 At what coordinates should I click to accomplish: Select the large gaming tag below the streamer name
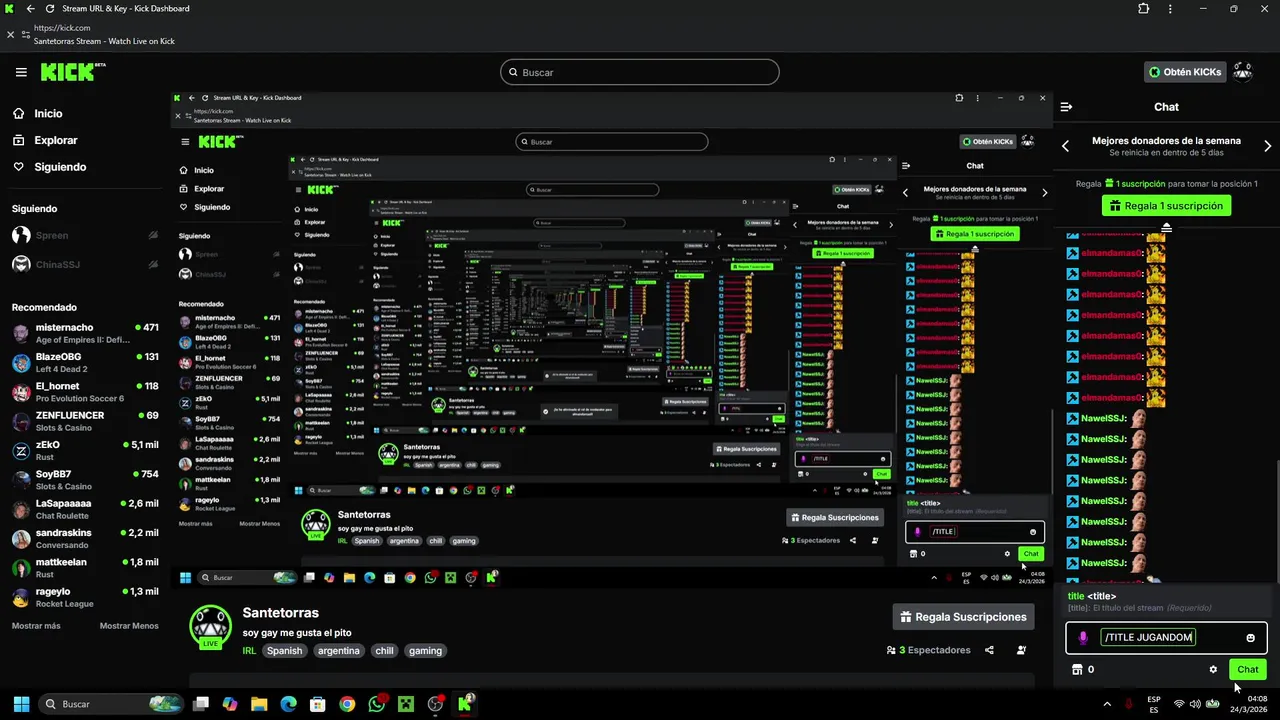tap(425, 651)
